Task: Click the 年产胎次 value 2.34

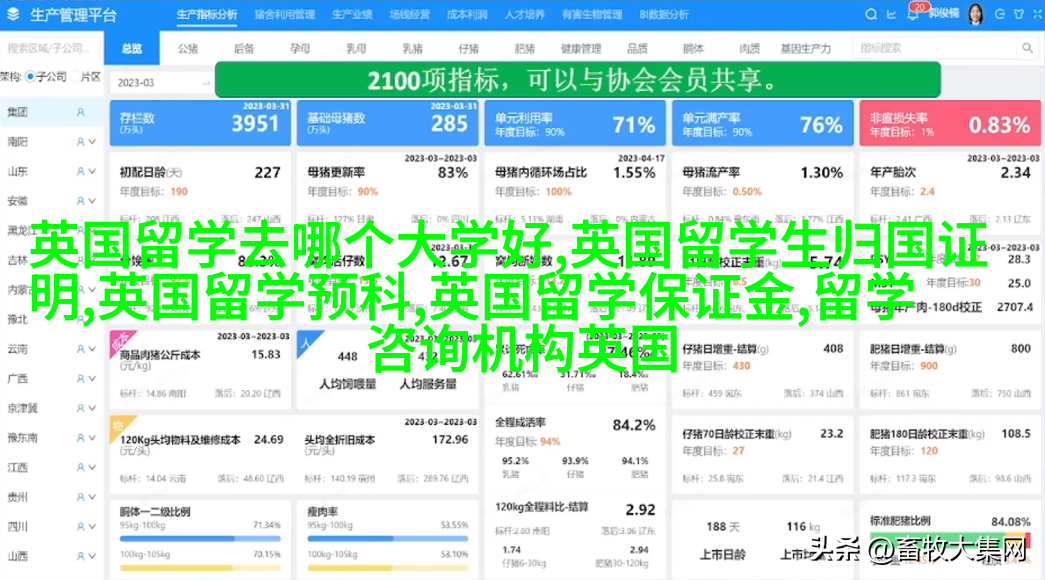Action: [1016, 173]
